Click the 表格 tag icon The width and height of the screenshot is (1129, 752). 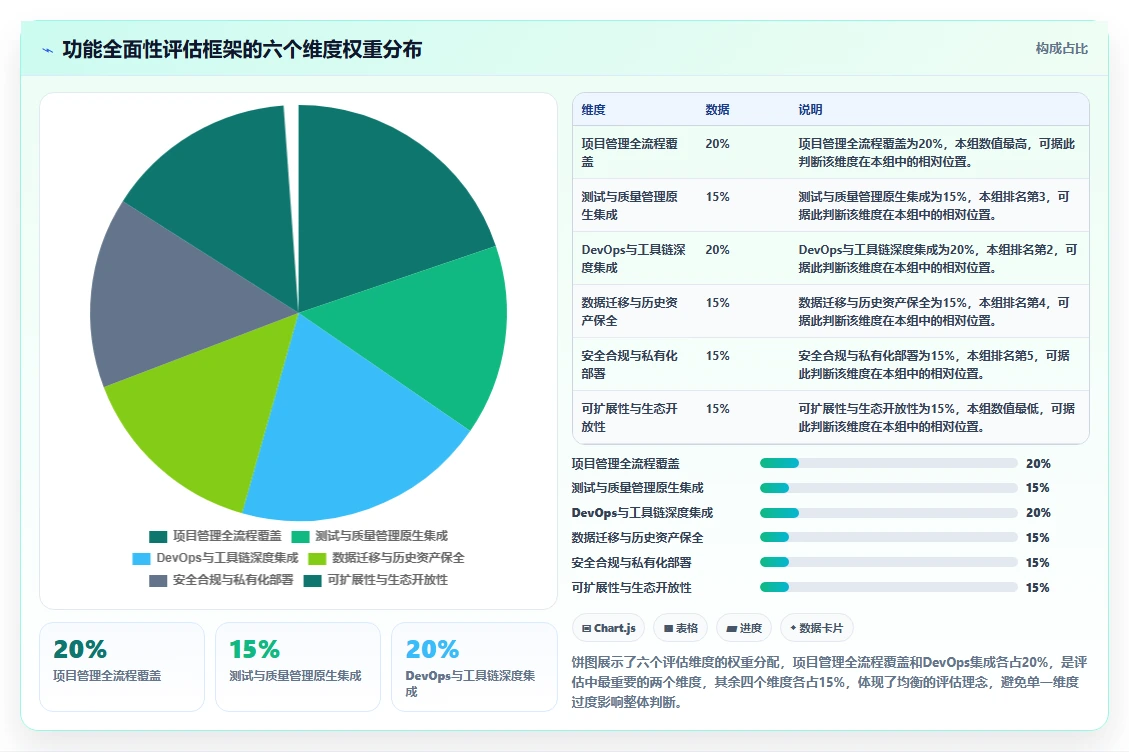click(668, 628)
